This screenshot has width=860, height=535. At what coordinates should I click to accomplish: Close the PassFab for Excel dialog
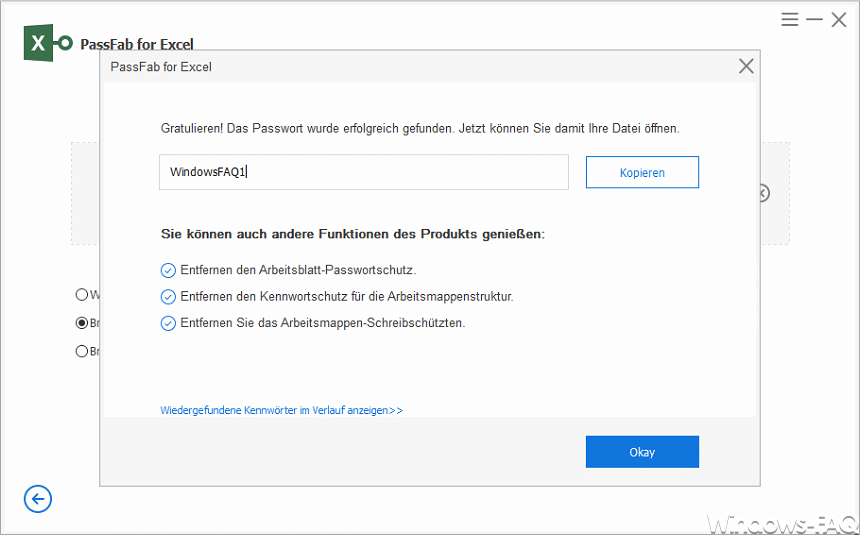[x=746, y=66]
